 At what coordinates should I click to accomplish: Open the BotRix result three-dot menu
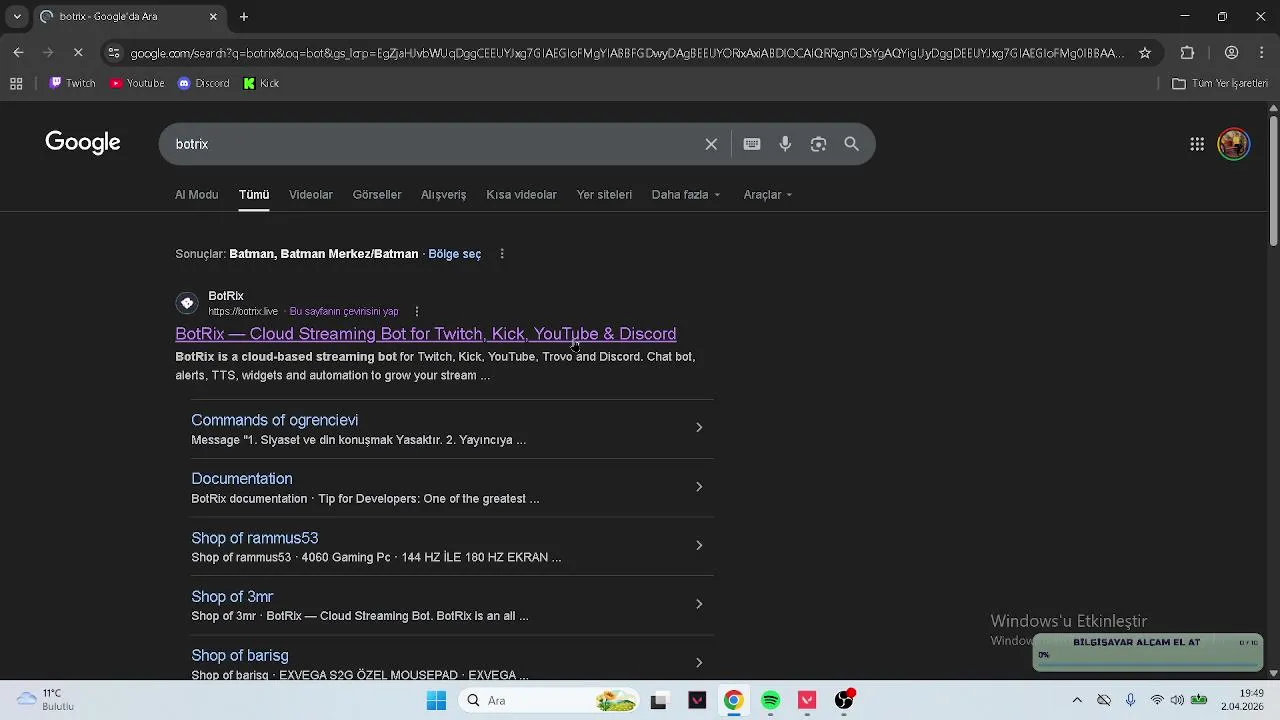pyautogui.click(x=417, y=311)
